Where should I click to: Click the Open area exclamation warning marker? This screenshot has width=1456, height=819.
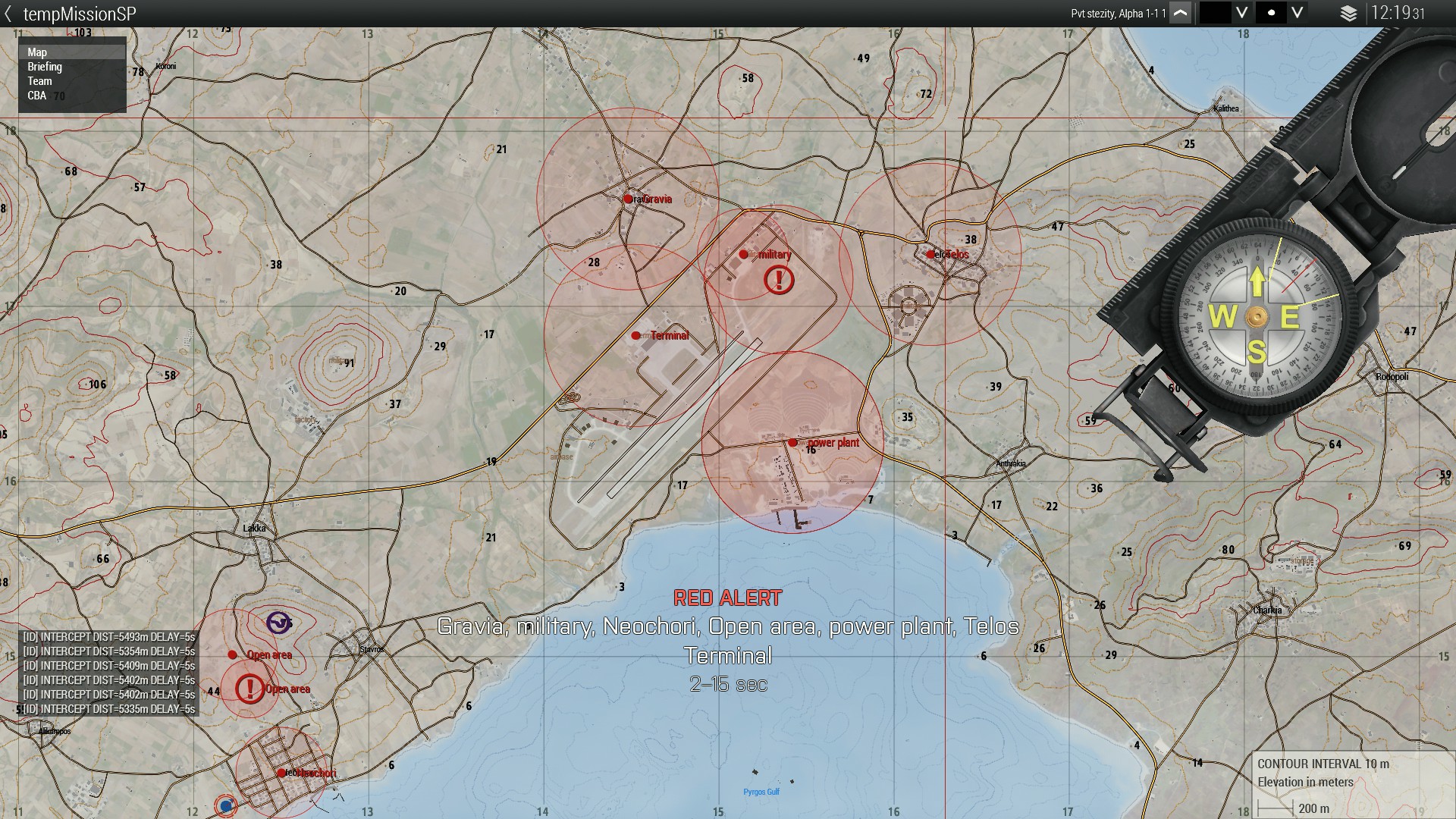pyautogui.click(x=249, y=689)
